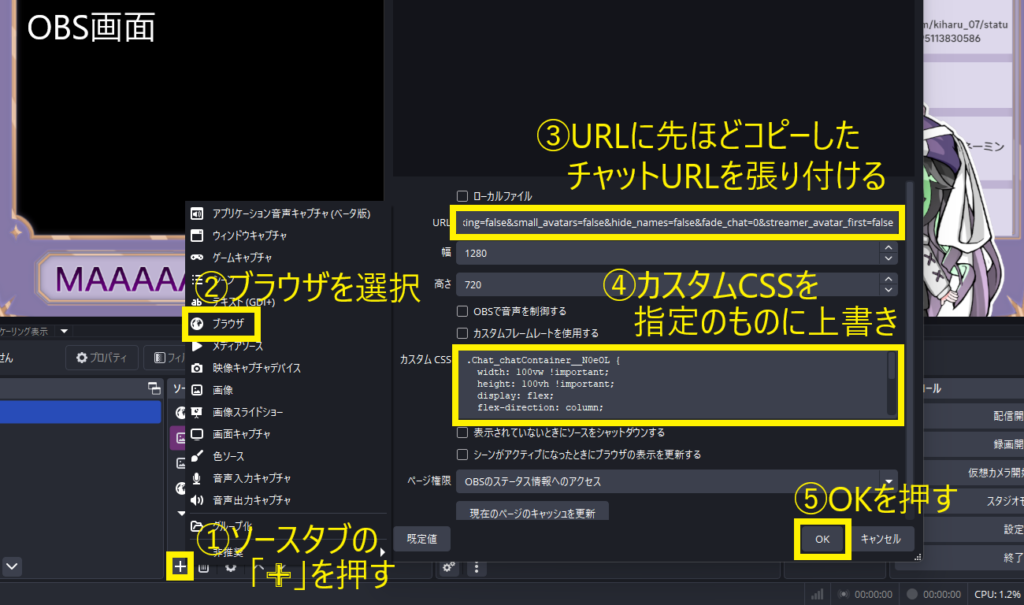Add a new source with the plus button
The image size is (1024, 605).
point(180,566)
